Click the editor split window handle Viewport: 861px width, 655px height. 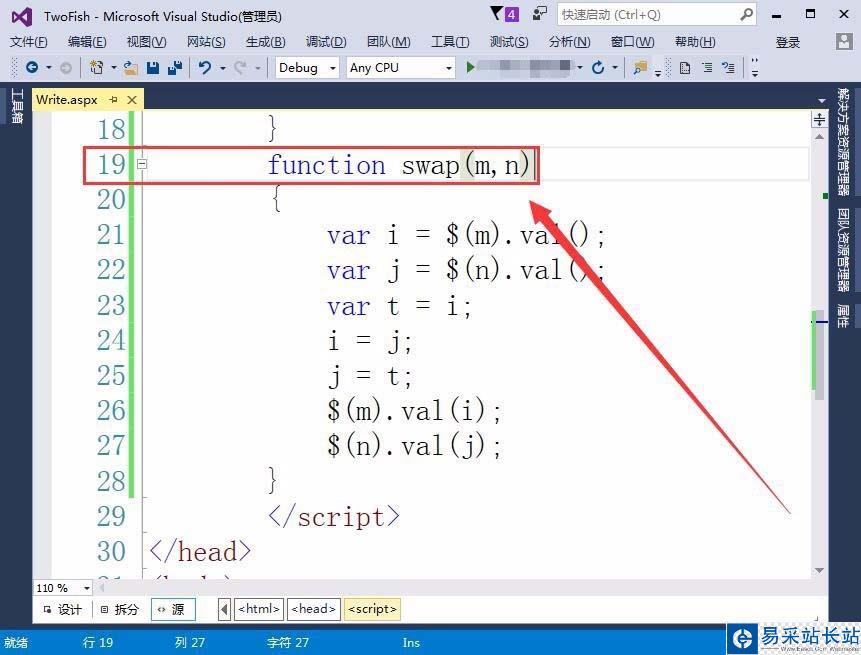point(819,119)
